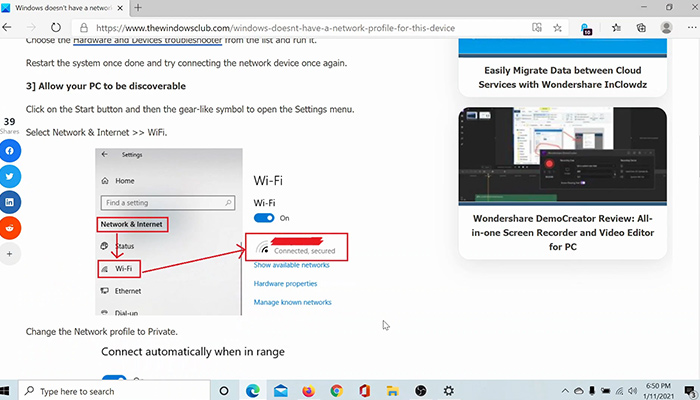The height and width of the screenshot is (400, 700).
Task: Show more share options with plus icon
Action: coord(10,254)
